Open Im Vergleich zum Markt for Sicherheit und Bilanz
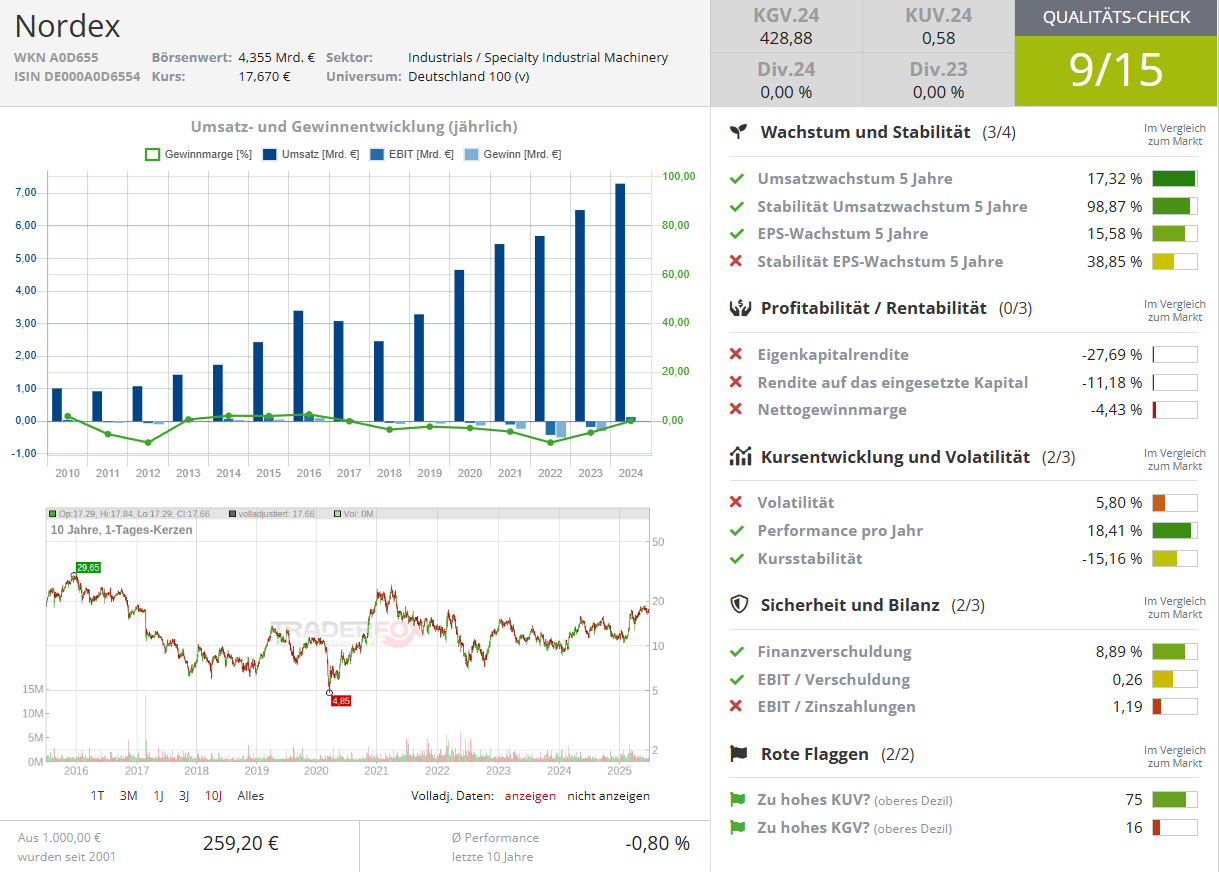 coord(1175,607)
